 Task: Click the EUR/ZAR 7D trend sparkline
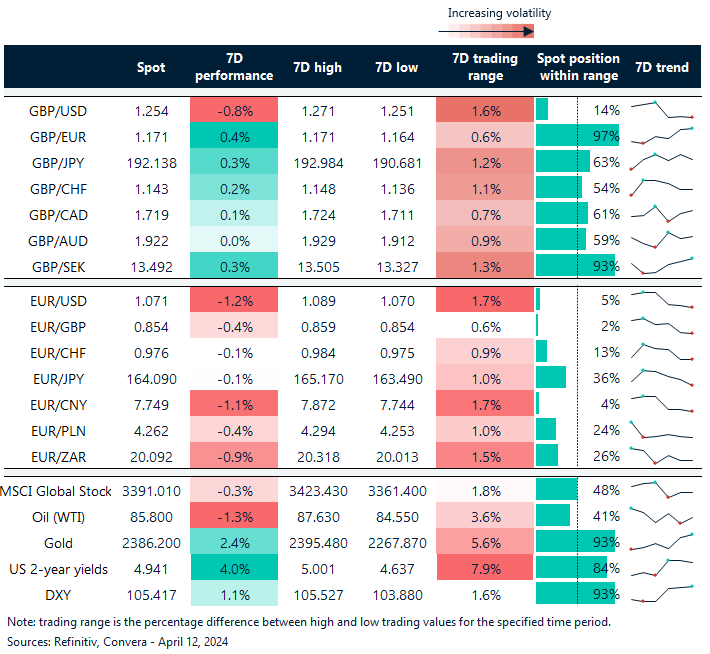pos(661,454)
